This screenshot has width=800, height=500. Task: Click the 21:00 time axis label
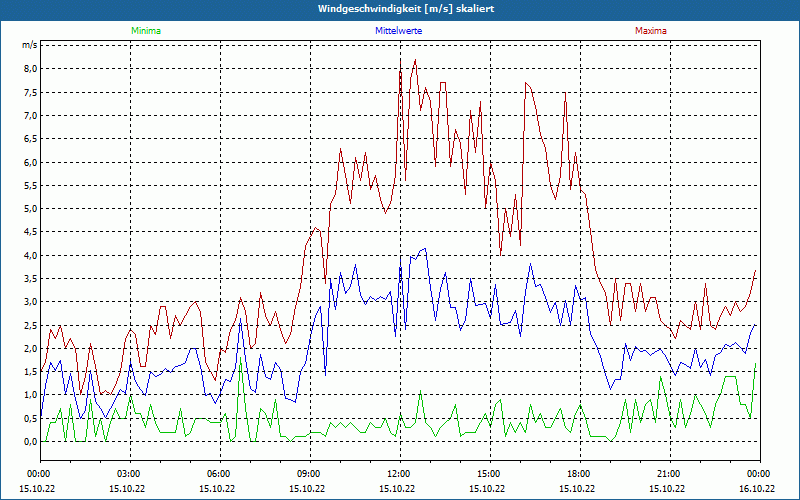[x=669, y=474]
